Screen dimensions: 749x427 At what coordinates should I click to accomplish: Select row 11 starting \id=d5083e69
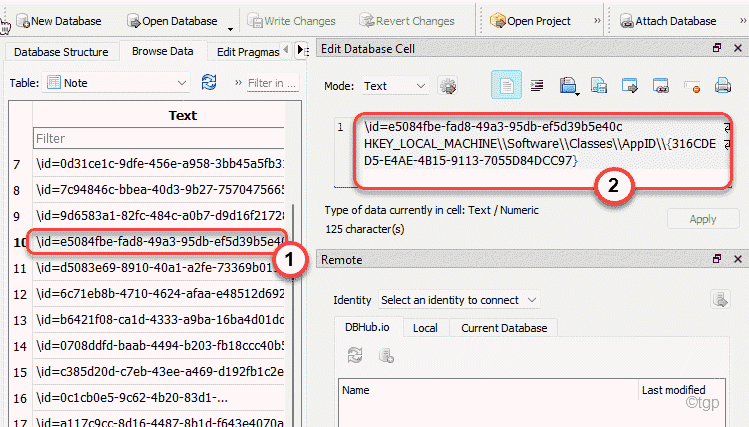pyautogui.click(x=159, y=267)
